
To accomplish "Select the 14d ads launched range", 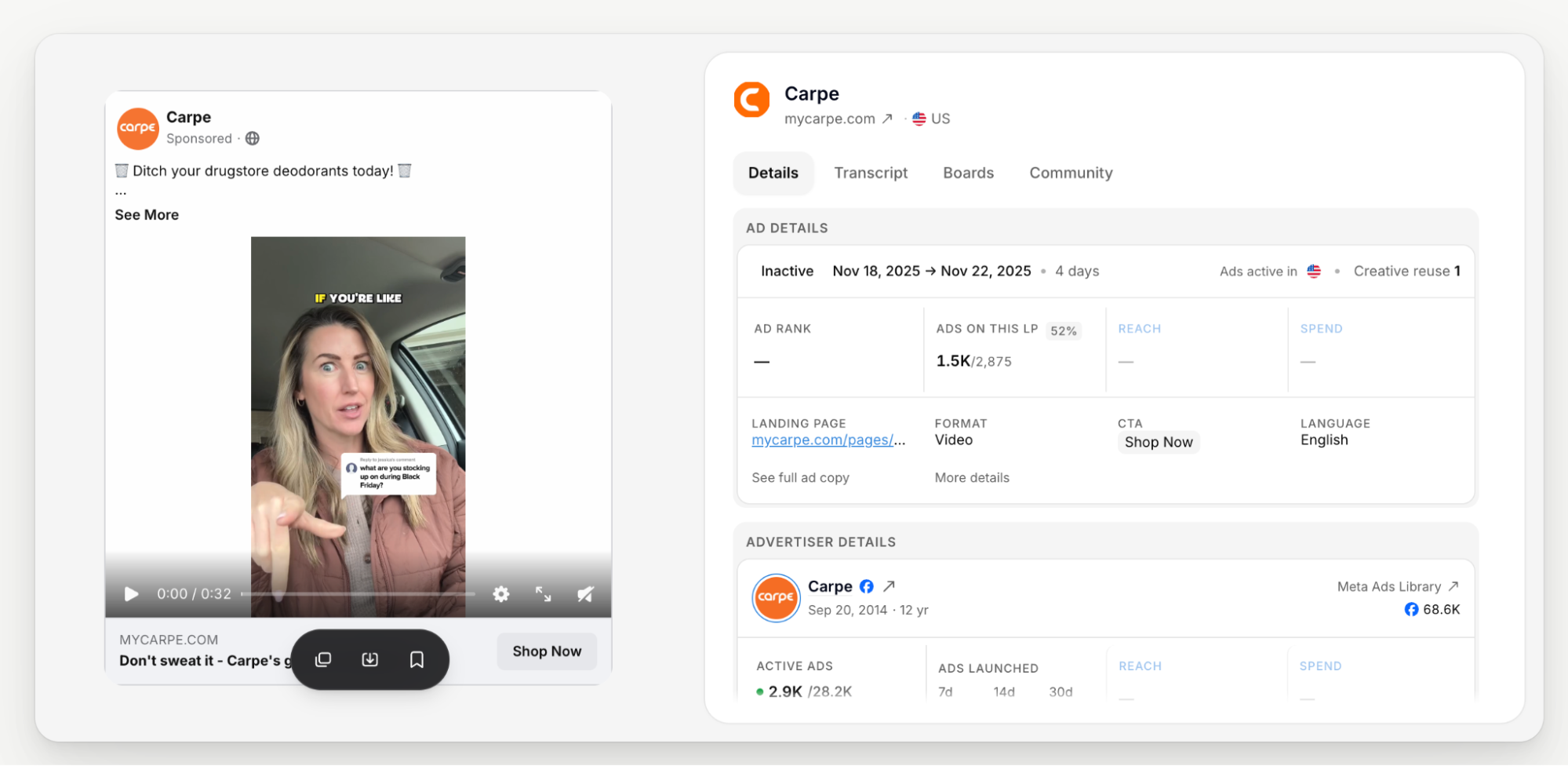I will tap(1004, 691).
